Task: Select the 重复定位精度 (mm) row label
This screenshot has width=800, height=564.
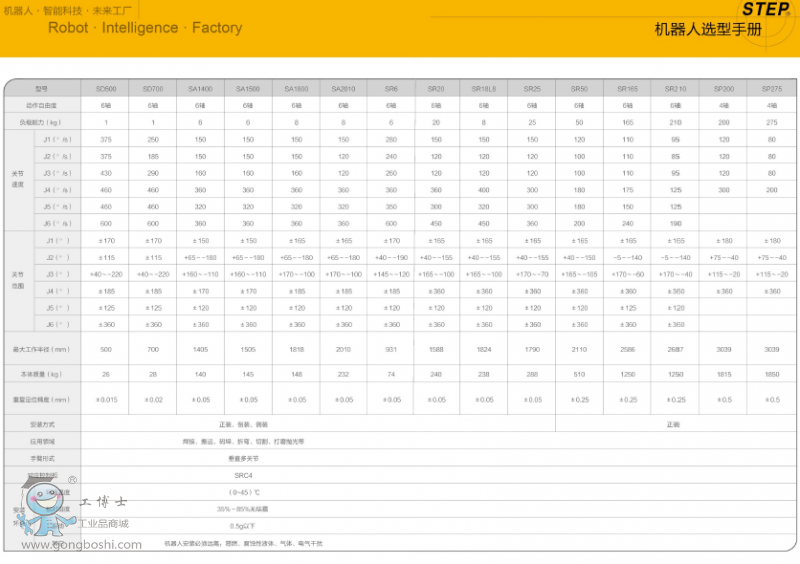Action: click(x=42, y=399)
